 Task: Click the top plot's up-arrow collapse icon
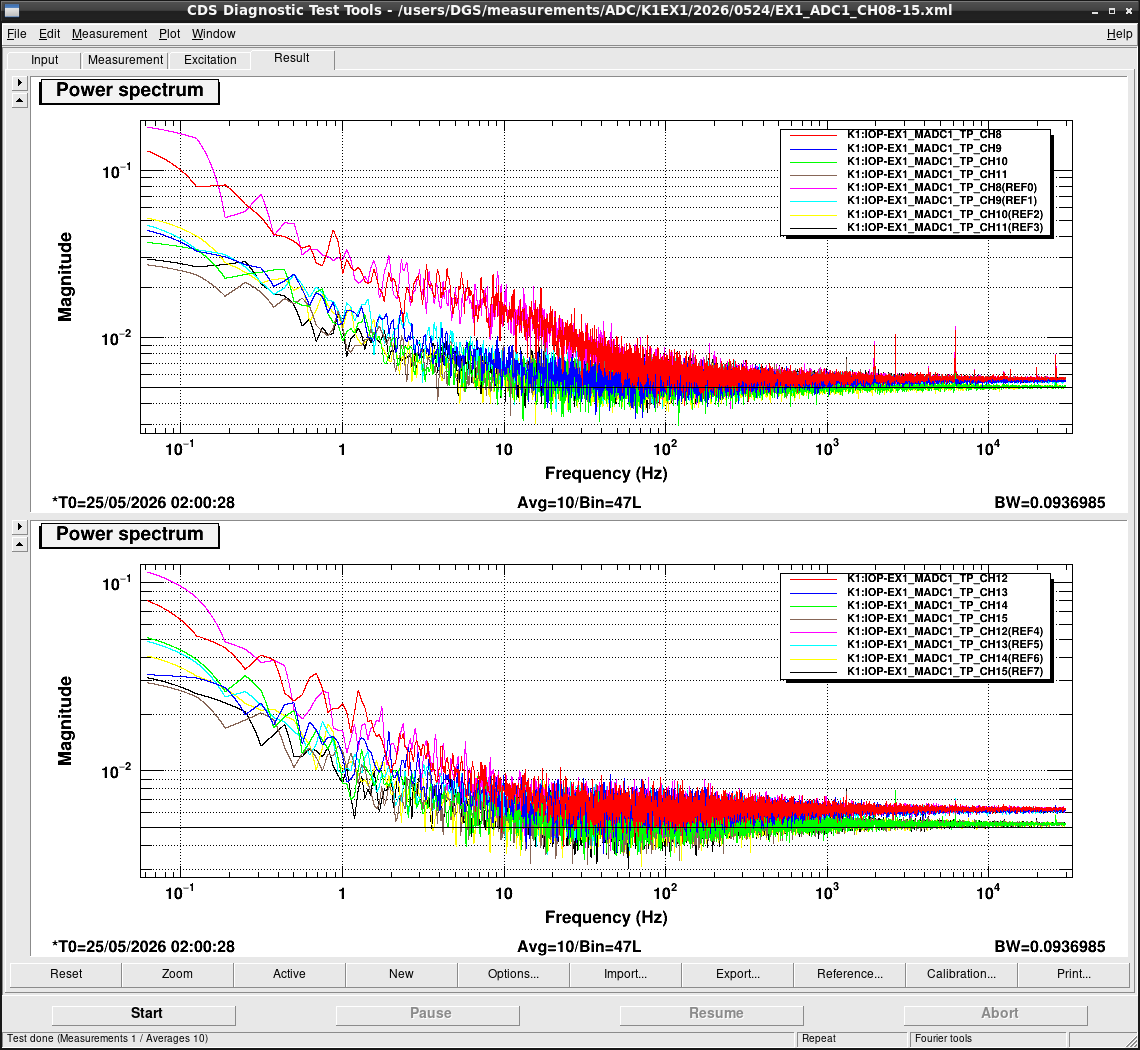coord(20,100)
